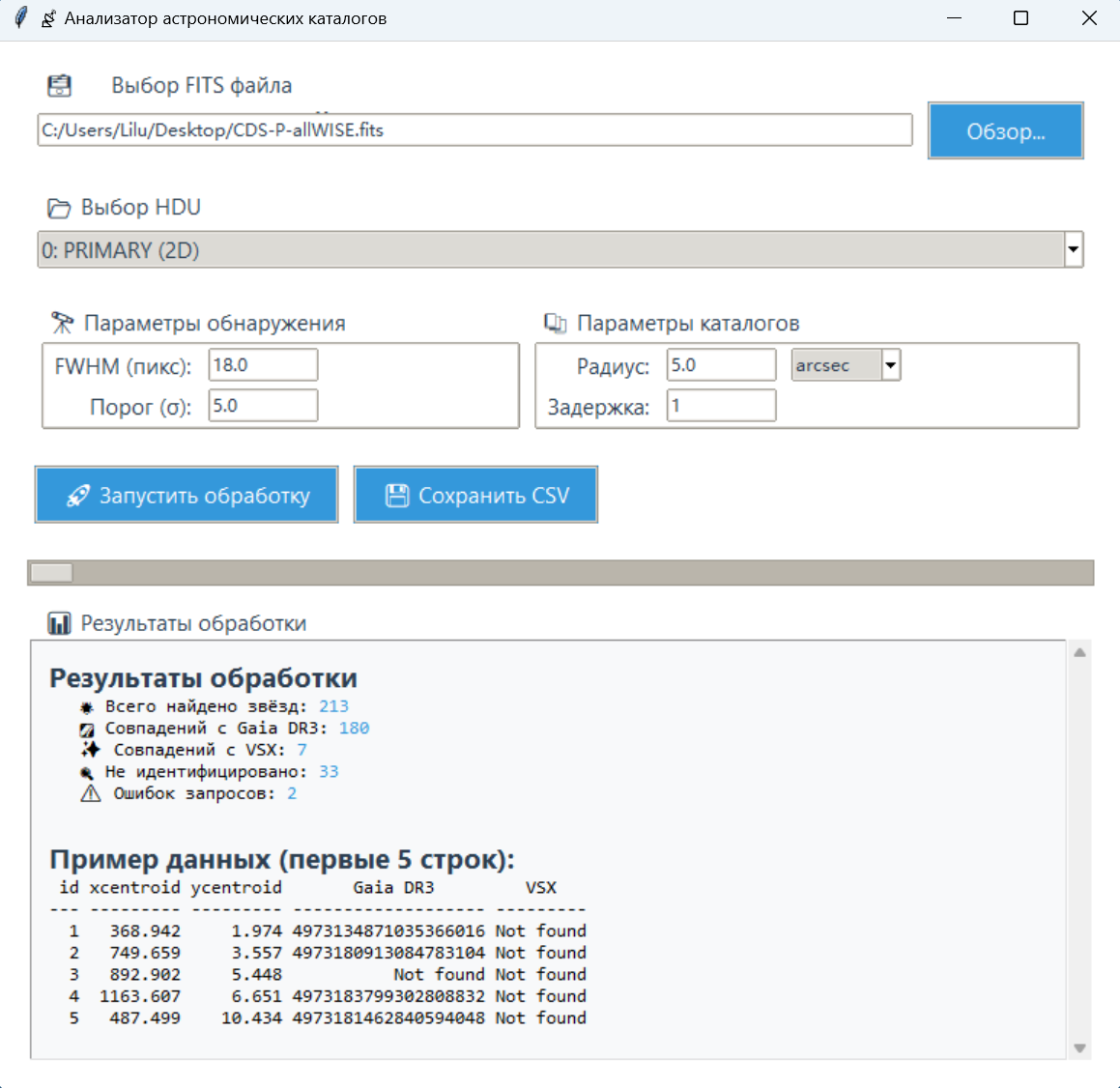Click the floppy disk icon beside "Выбор FITS файла"
This screenshot has width=1120, height=1088.
pos(59,85)
